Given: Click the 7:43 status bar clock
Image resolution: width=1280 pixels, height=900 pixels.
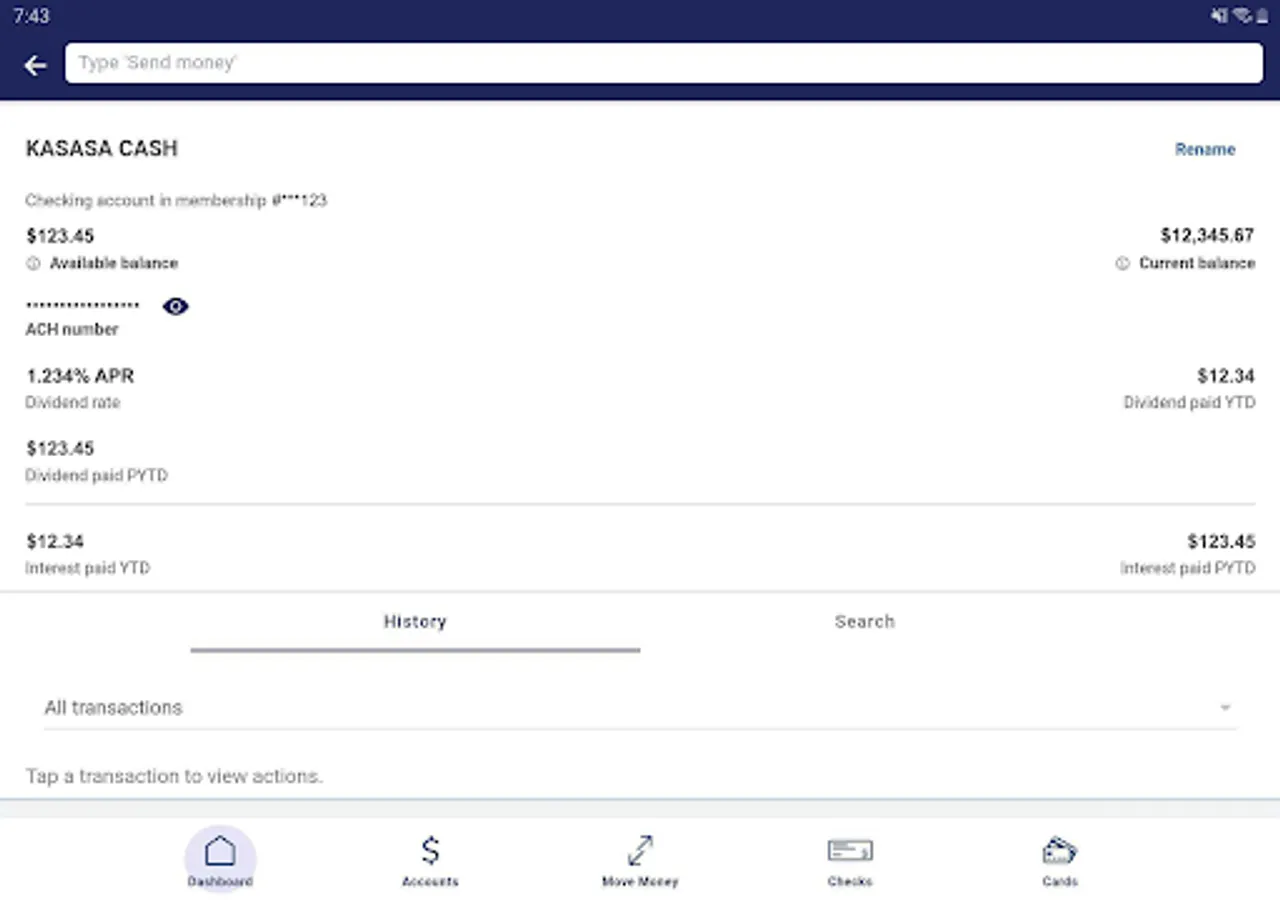Looking at the screenshot, I should coord(31,16).
